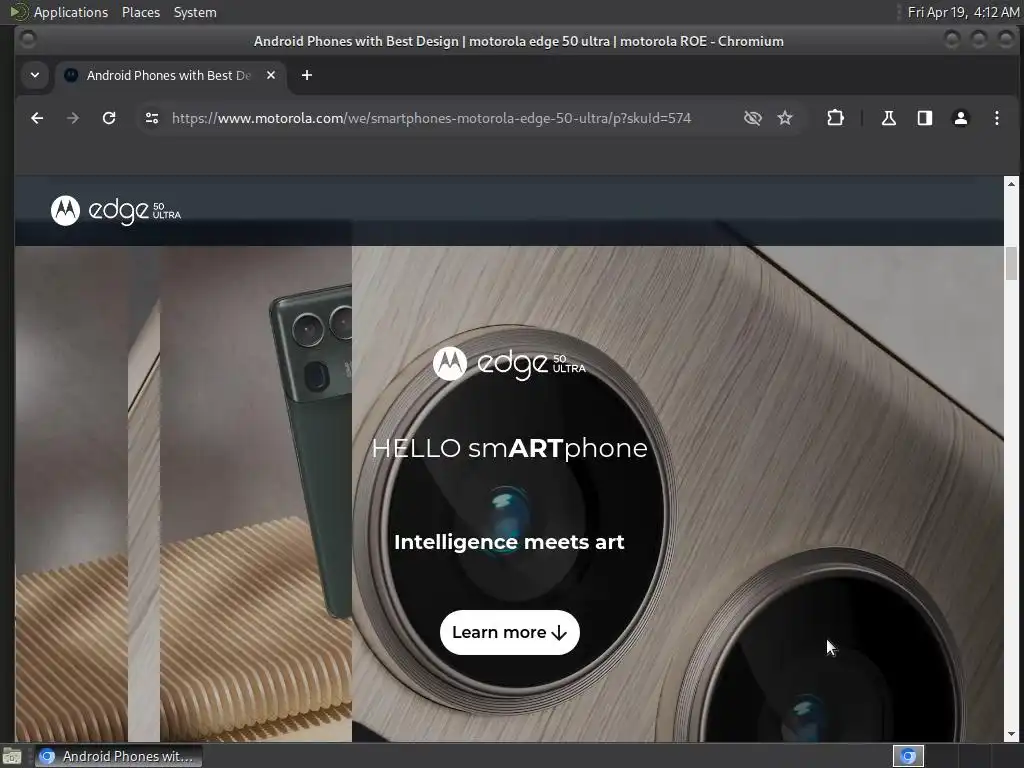Click the page scrollbar down arrow

point(1011,734)
